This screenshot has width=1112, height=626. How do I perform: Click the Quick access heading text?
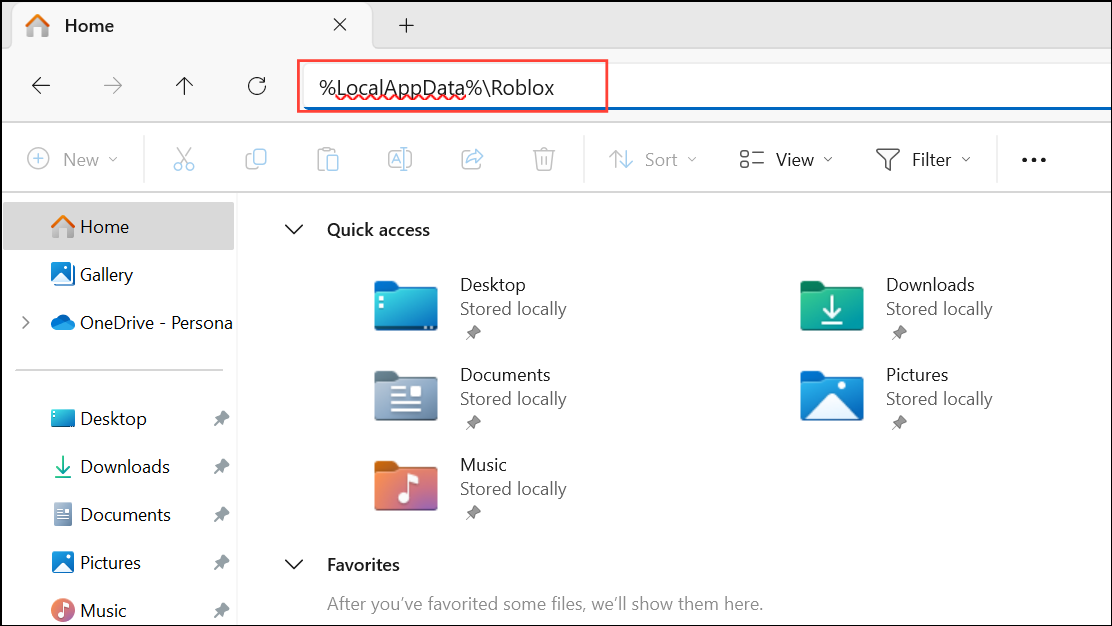pyautogui.click(x=378, y=230)
